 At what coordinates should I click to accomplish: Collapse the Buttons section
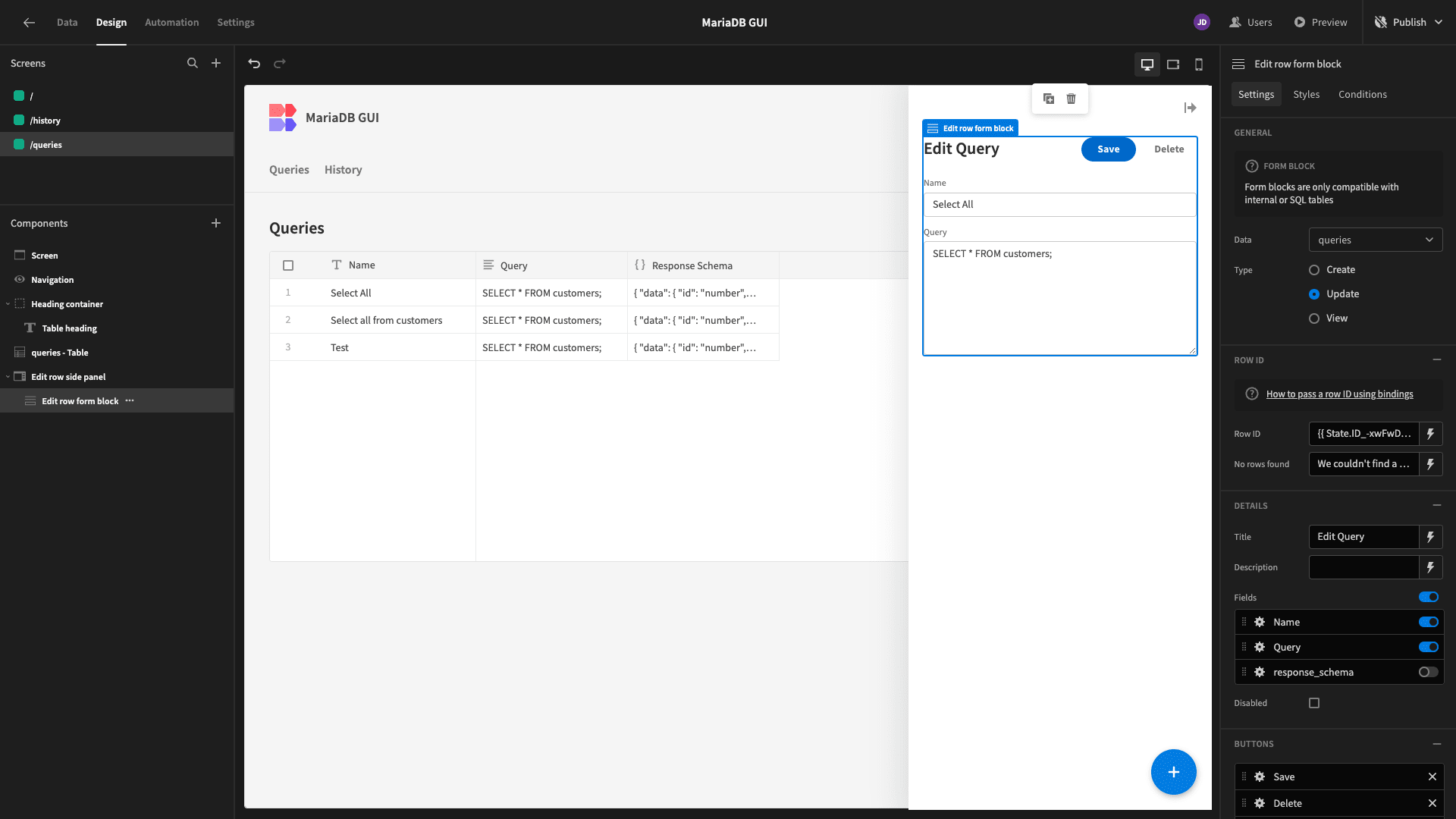pyautogui.click(x=1437, y=744)
